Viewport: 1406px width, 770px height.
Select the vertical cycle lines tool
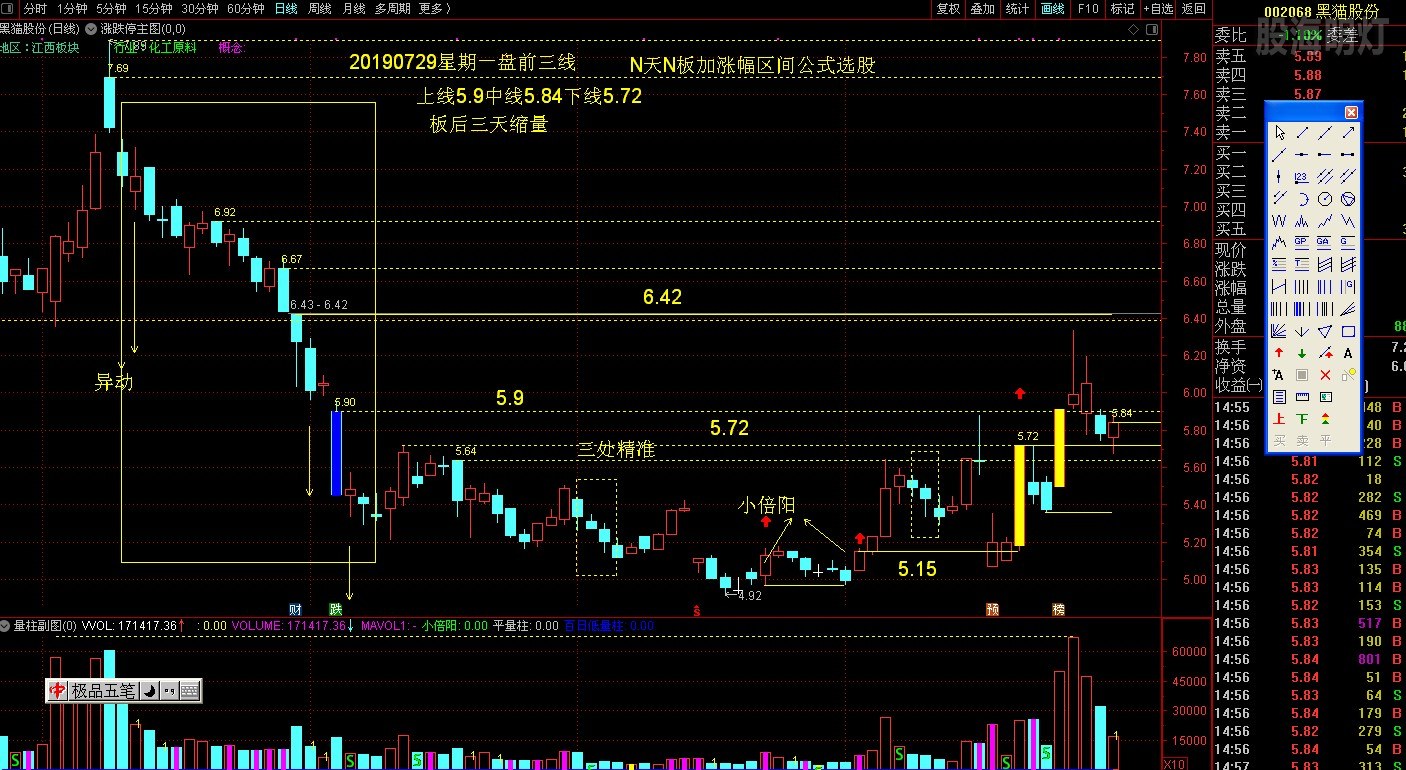pos(1302,286)
